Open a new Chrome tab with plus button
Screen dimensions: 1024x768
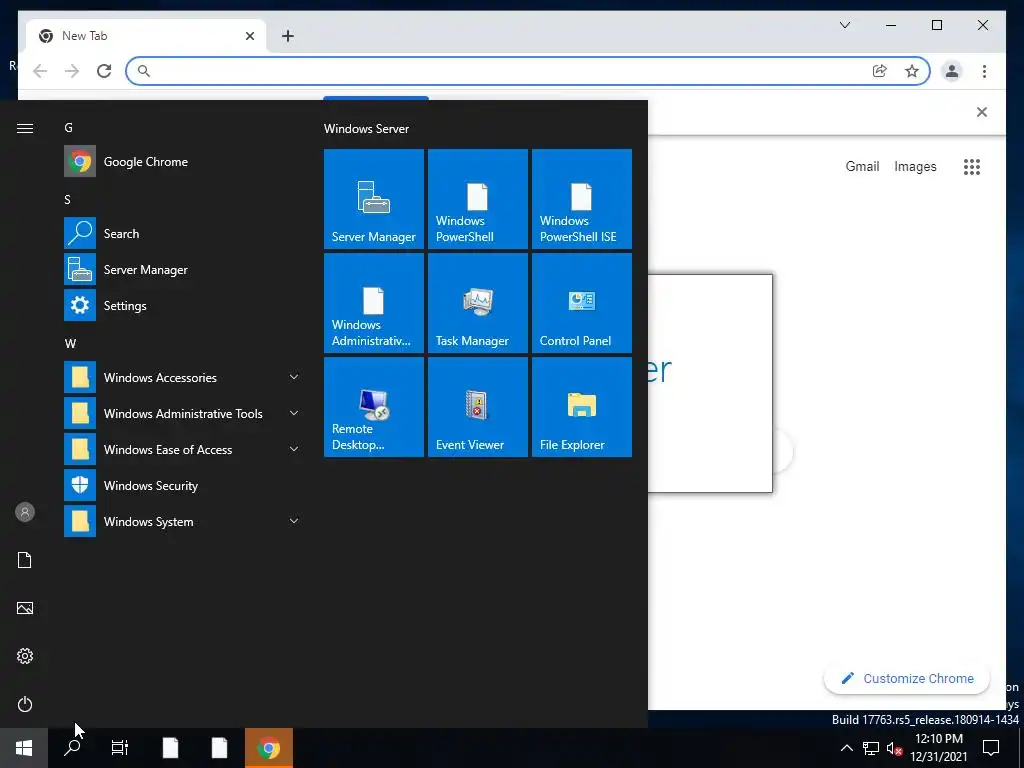287,36
